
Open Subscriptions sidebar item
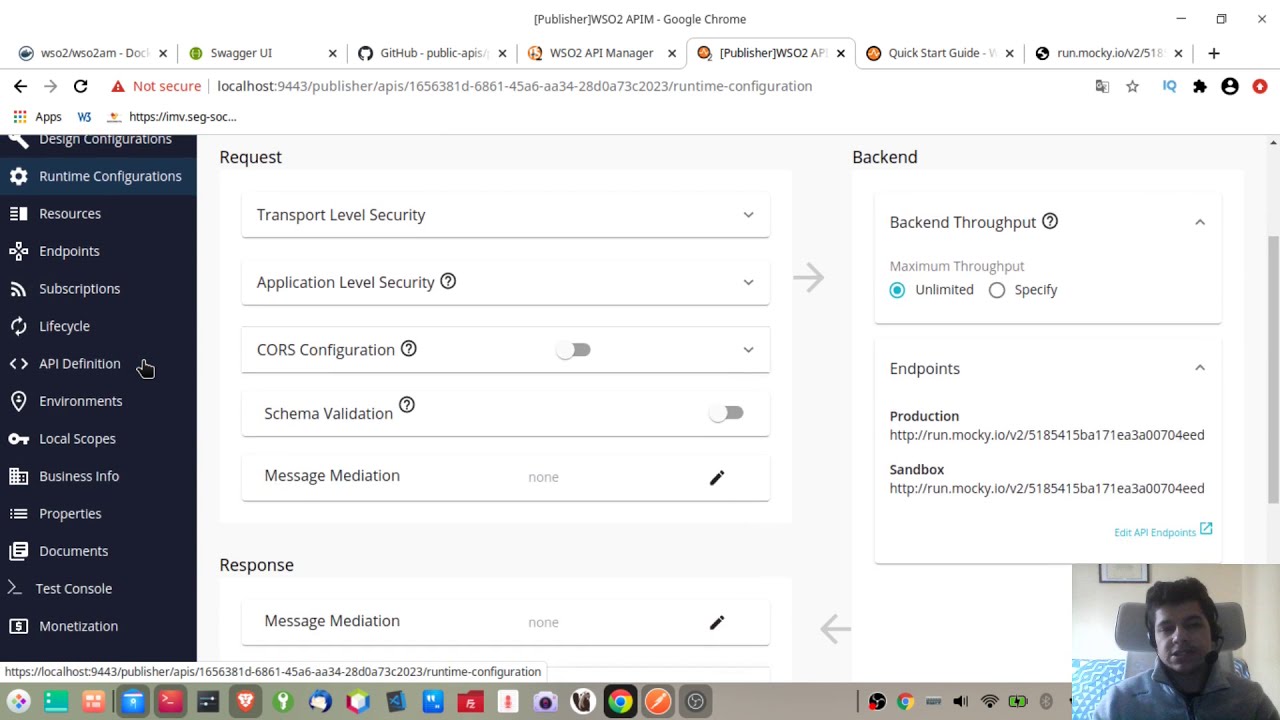[x=97, y=288]
